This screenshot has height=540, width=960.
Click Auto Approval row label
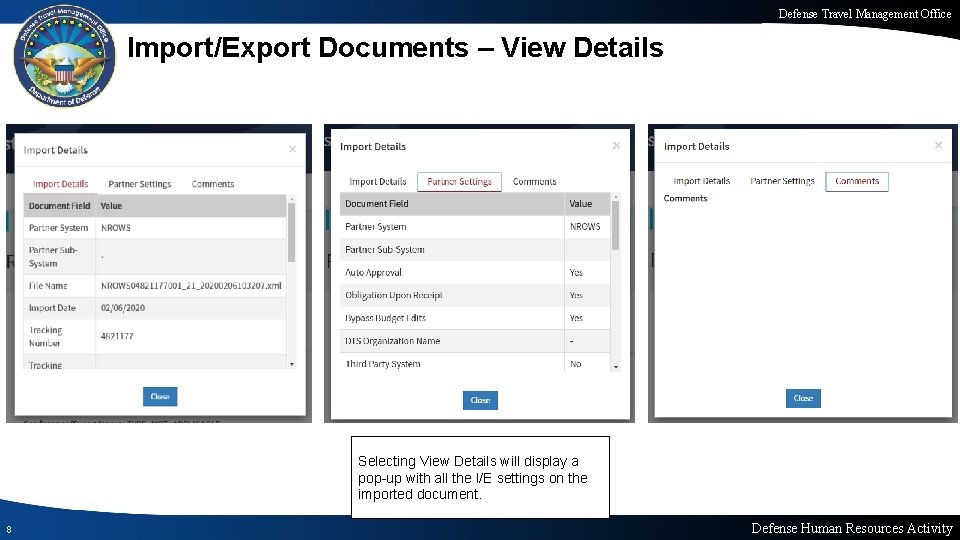point(373,272)
